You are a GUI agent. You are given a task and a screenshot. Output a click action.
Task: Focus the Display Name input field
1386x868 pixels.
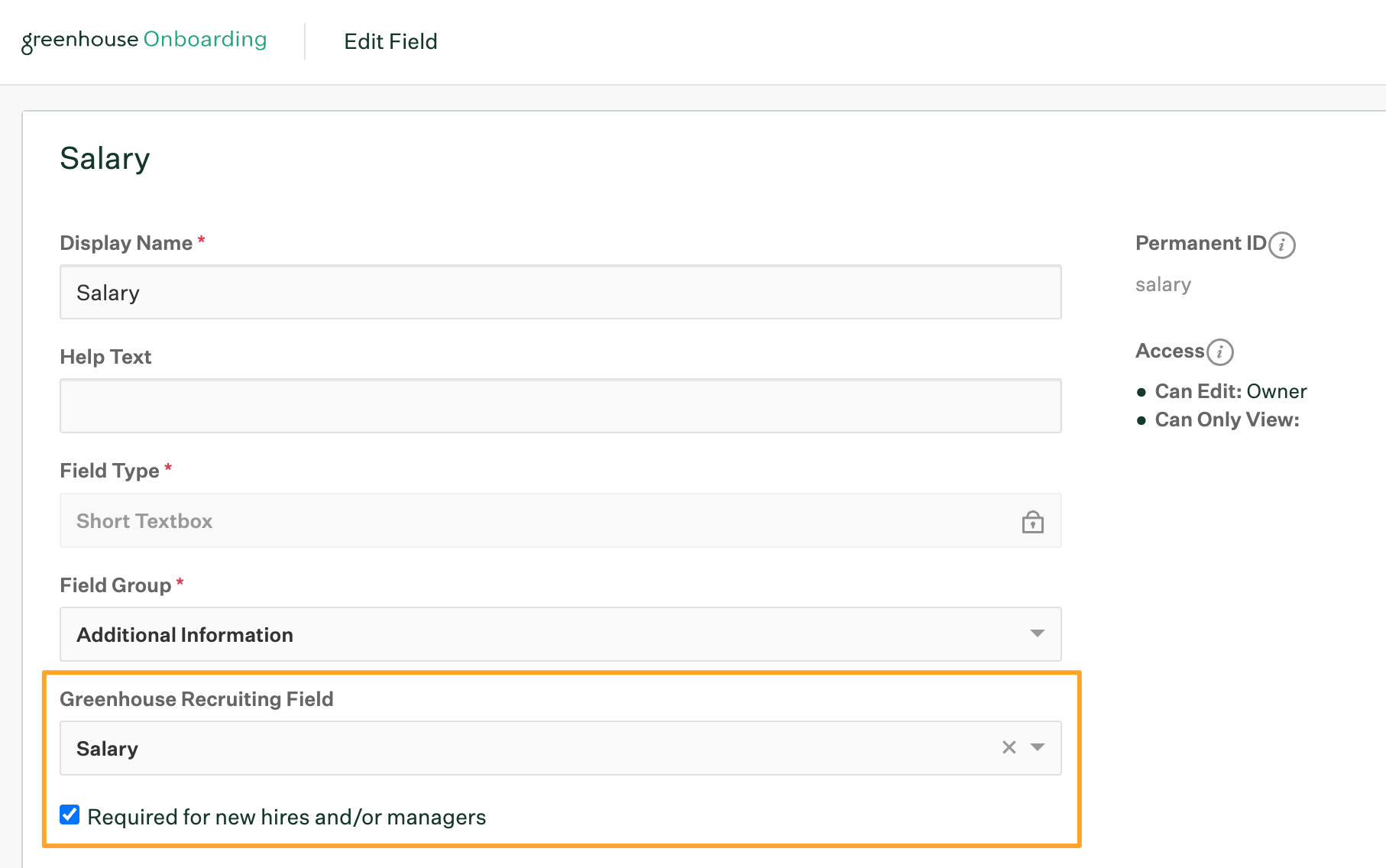(560, 293)
